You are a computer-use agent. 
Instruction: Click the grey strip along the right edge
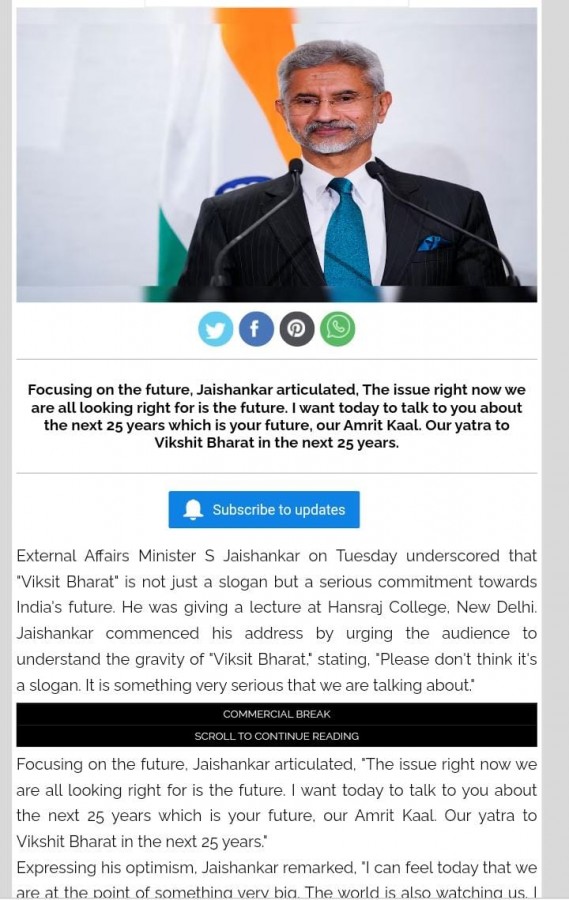tap(556, 450)
